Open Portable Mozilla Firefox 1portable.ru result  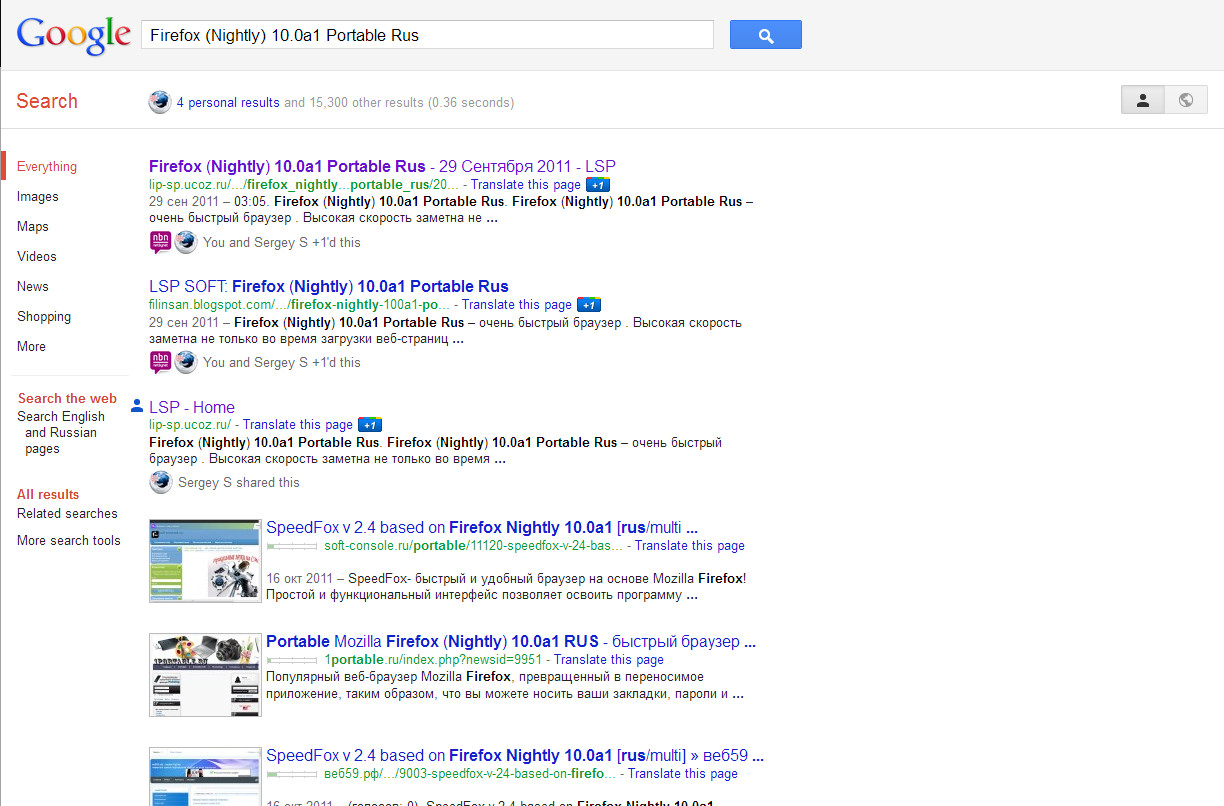(511, 641)
